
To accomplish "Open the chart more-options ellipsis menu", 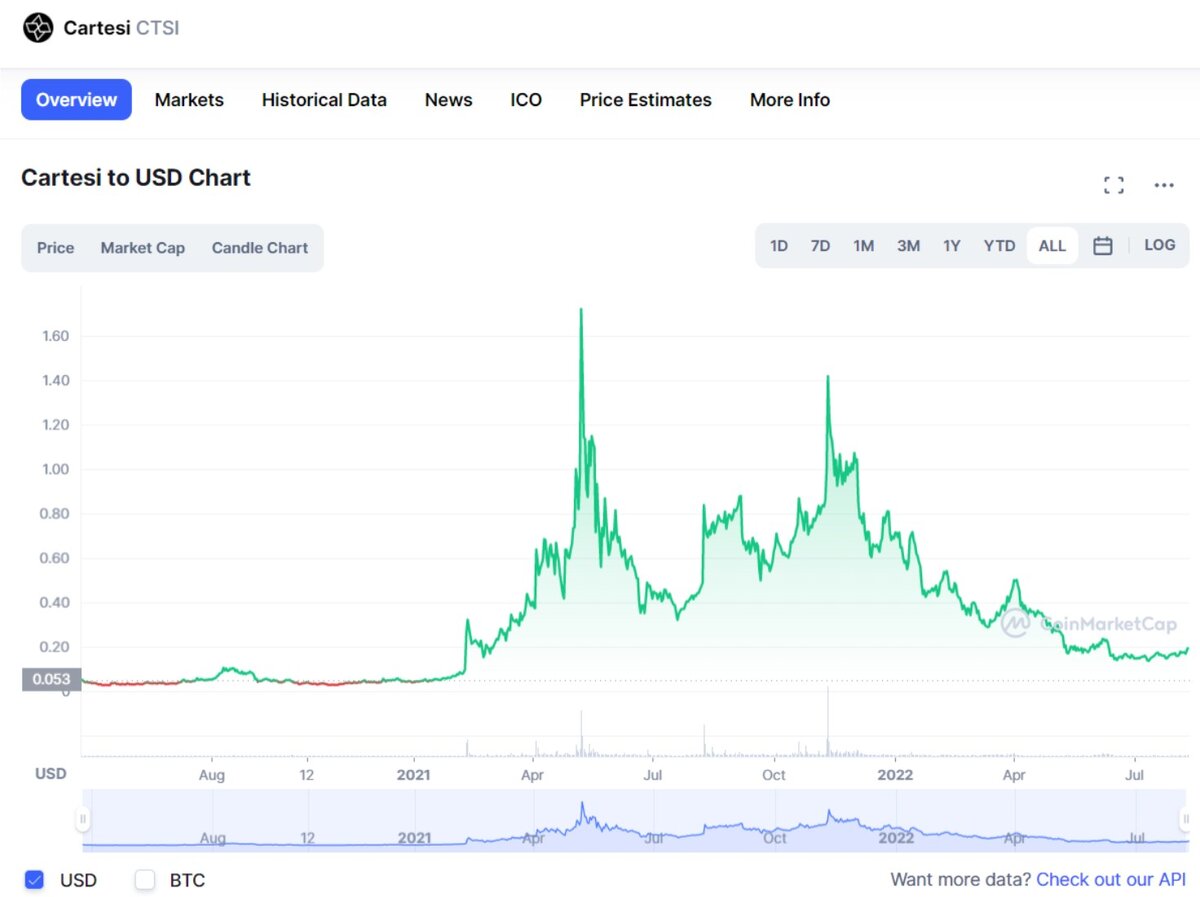I will click(x=1164, y=185).
